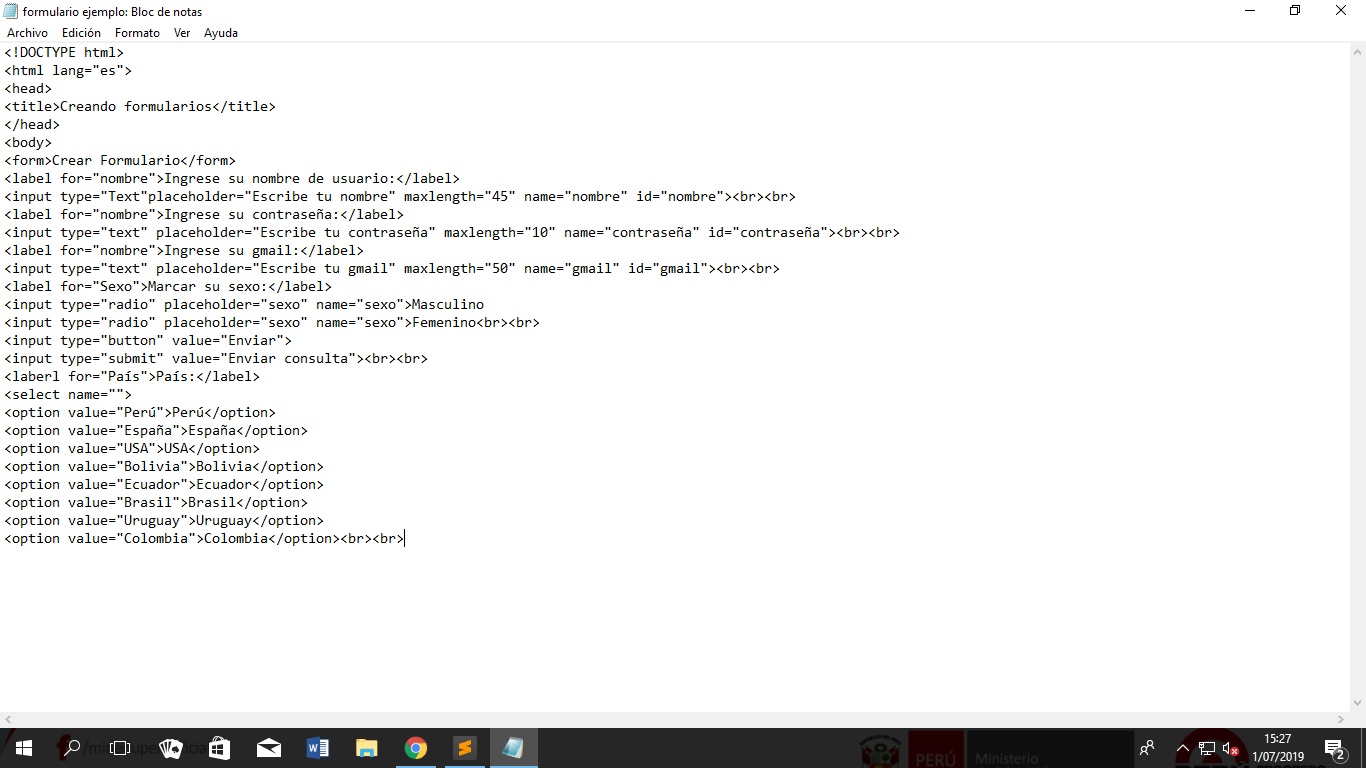Open Microsoft Word from taskbar
1366x768 pixels.
click(318, 748)
